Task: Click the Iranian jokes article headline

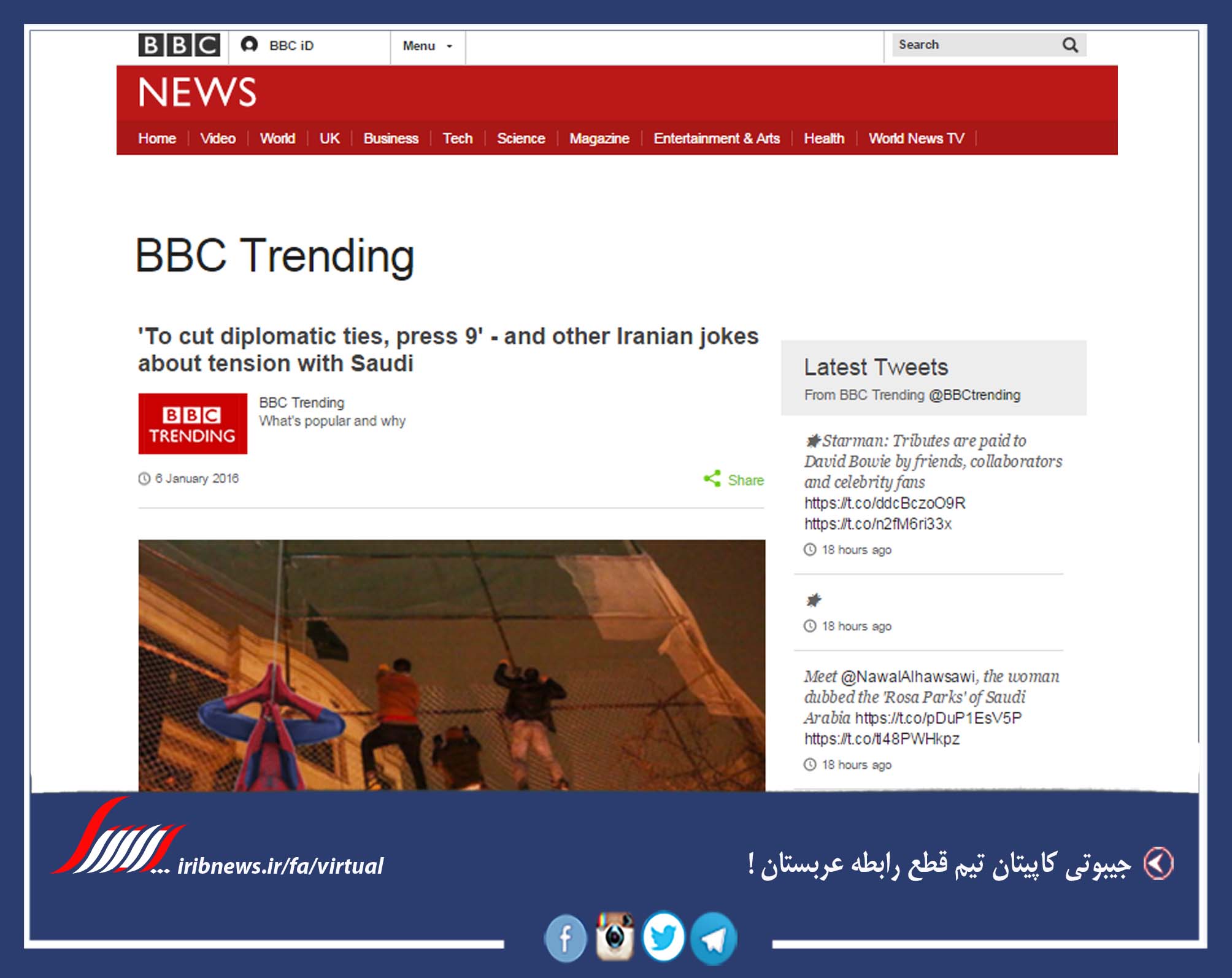Action: click(448, 350)
